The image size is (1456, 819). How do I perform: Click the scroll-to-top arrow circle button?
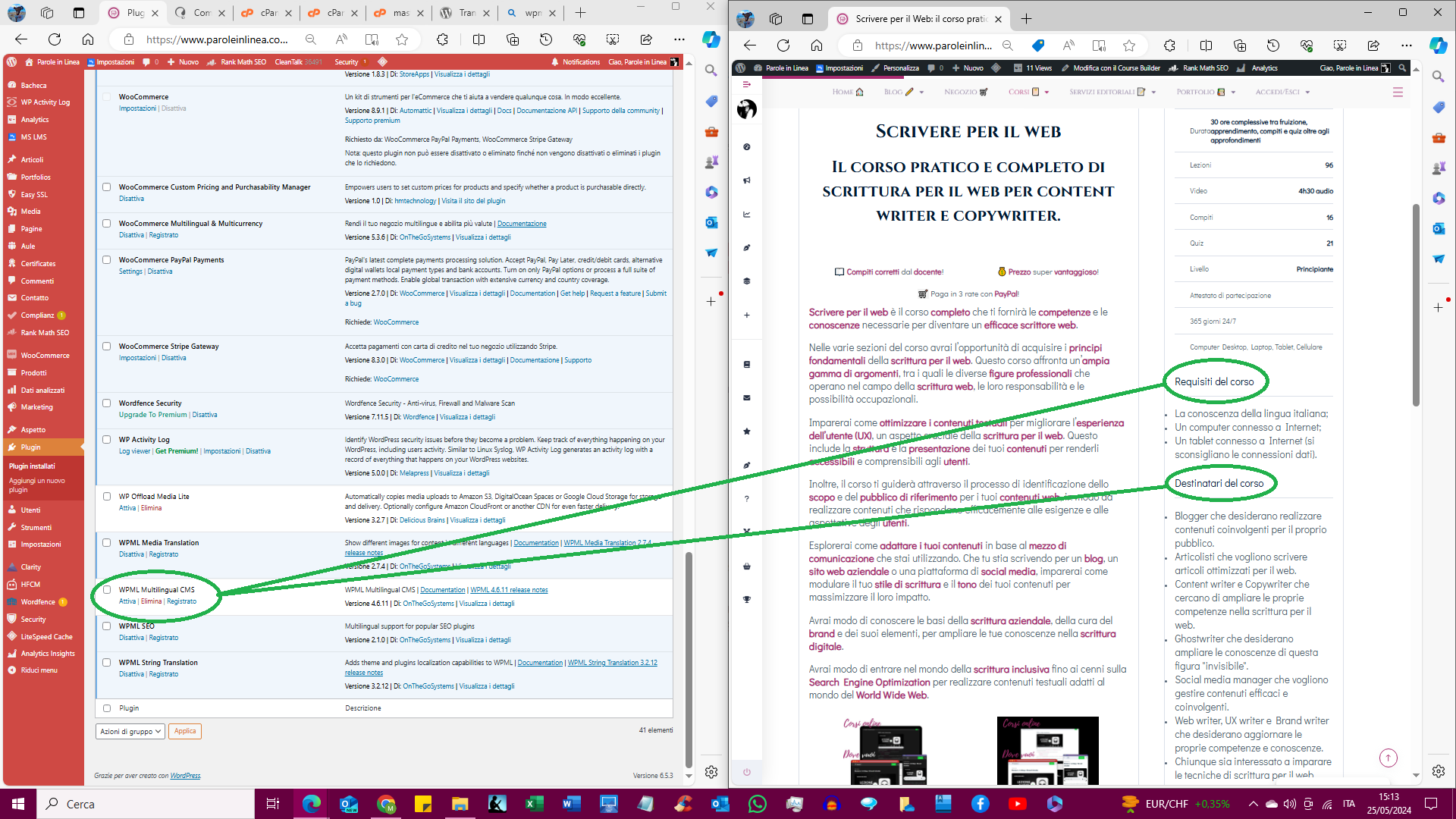click(x=1388, y=758)
